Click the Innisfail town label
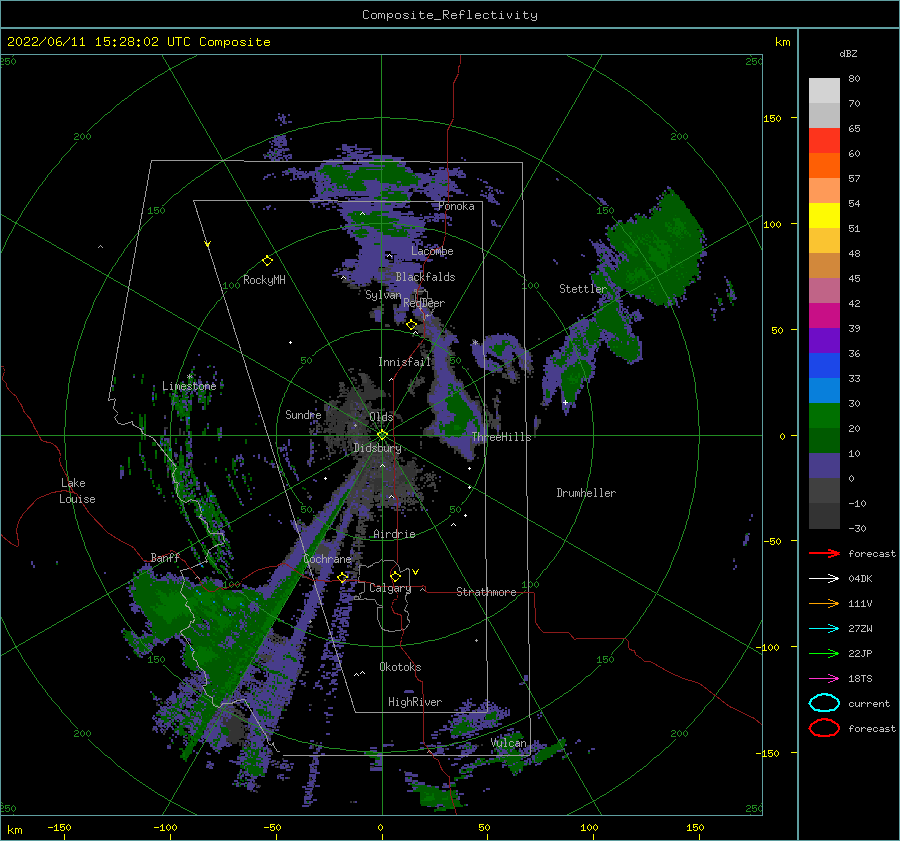This screenshot has width=900, height=841. coord(404,362)
